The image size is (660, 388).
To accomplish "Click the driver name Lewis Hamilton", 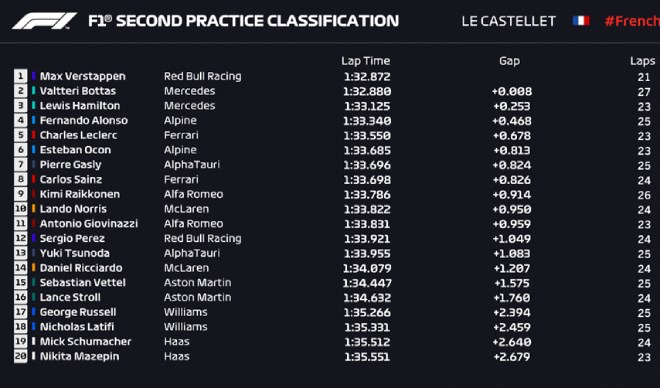I will pyautogui.click(x=80, y=106).
